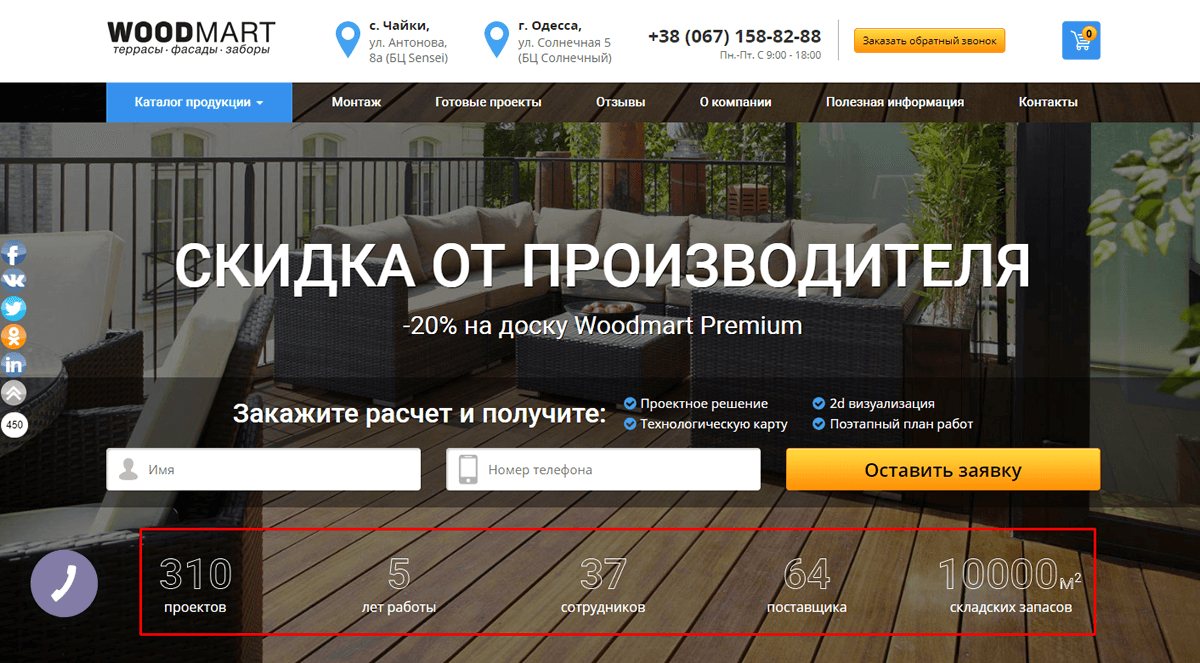Screen dimensions: 1200x663
Task: Click the 450 share counter
Action: (14, 425)
